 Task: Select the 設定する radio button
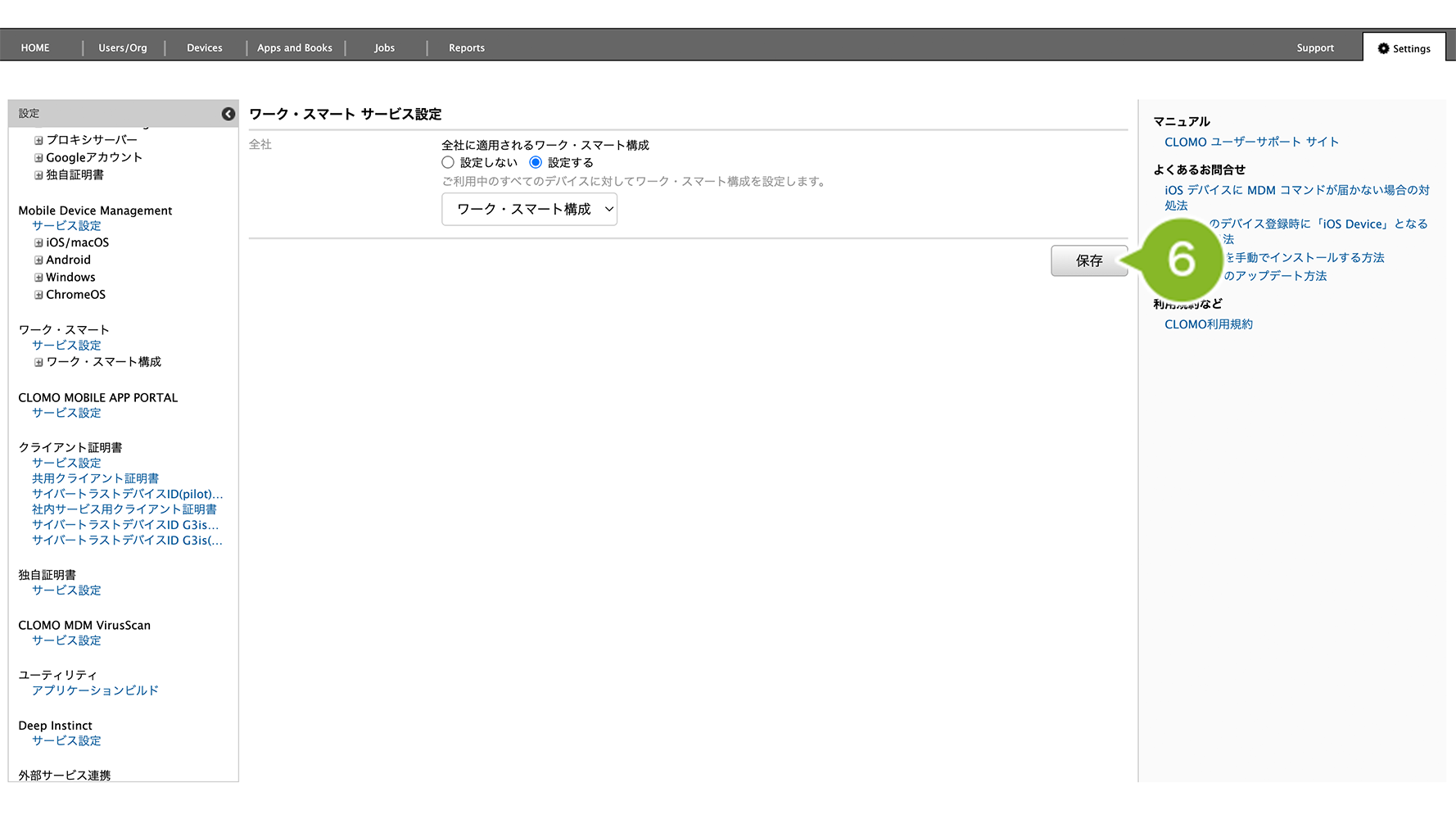[536, 163]
